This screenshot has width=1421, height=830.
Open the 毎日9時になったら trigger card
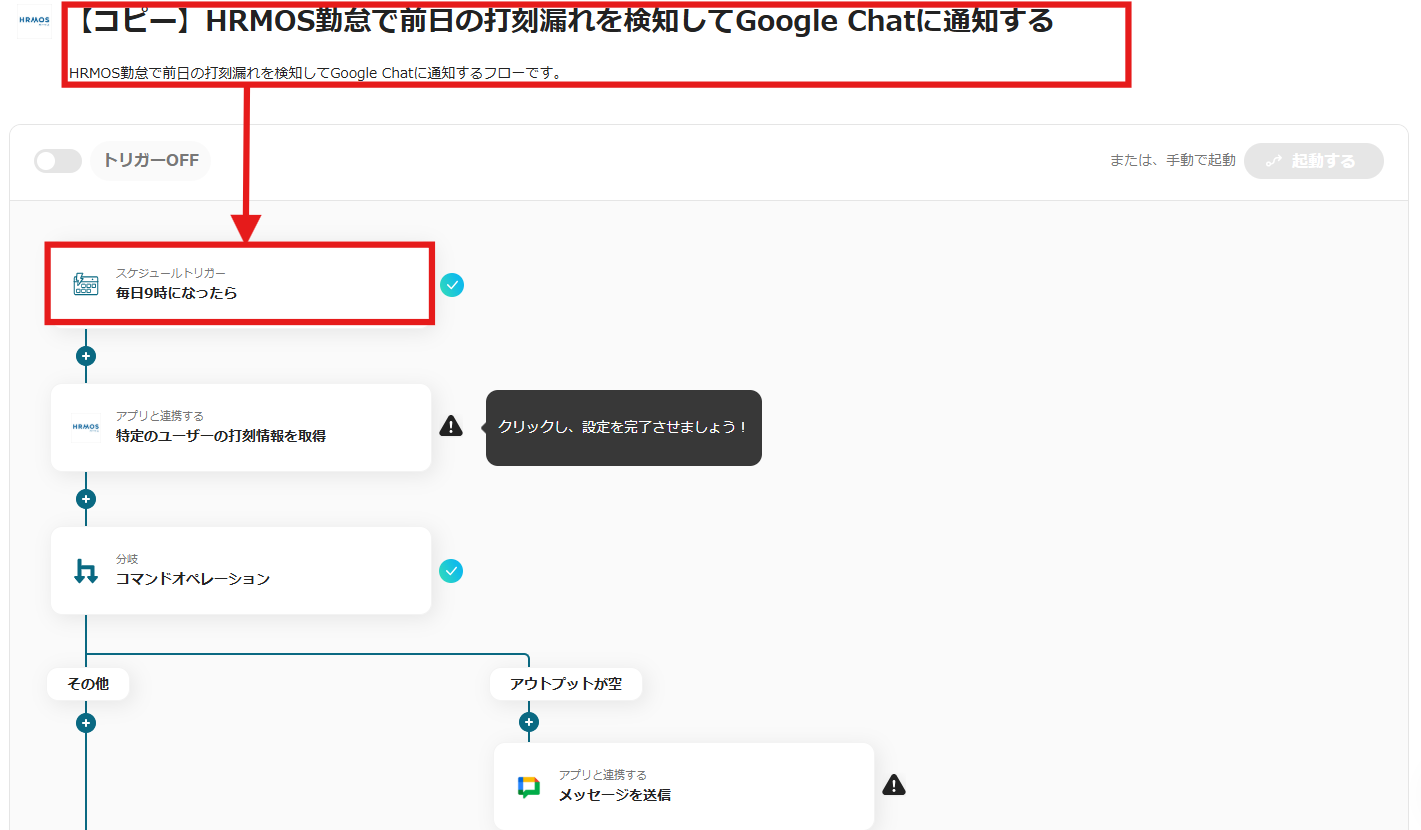(x=240, y=284)
